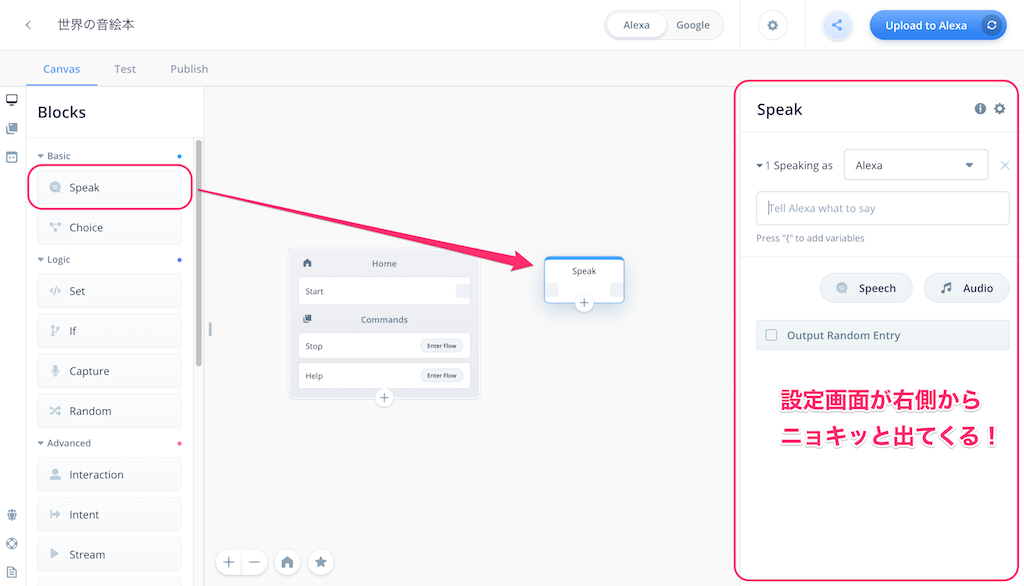
Task: Open the Speaking as Alexa dropdown
Action: (916, 165)
